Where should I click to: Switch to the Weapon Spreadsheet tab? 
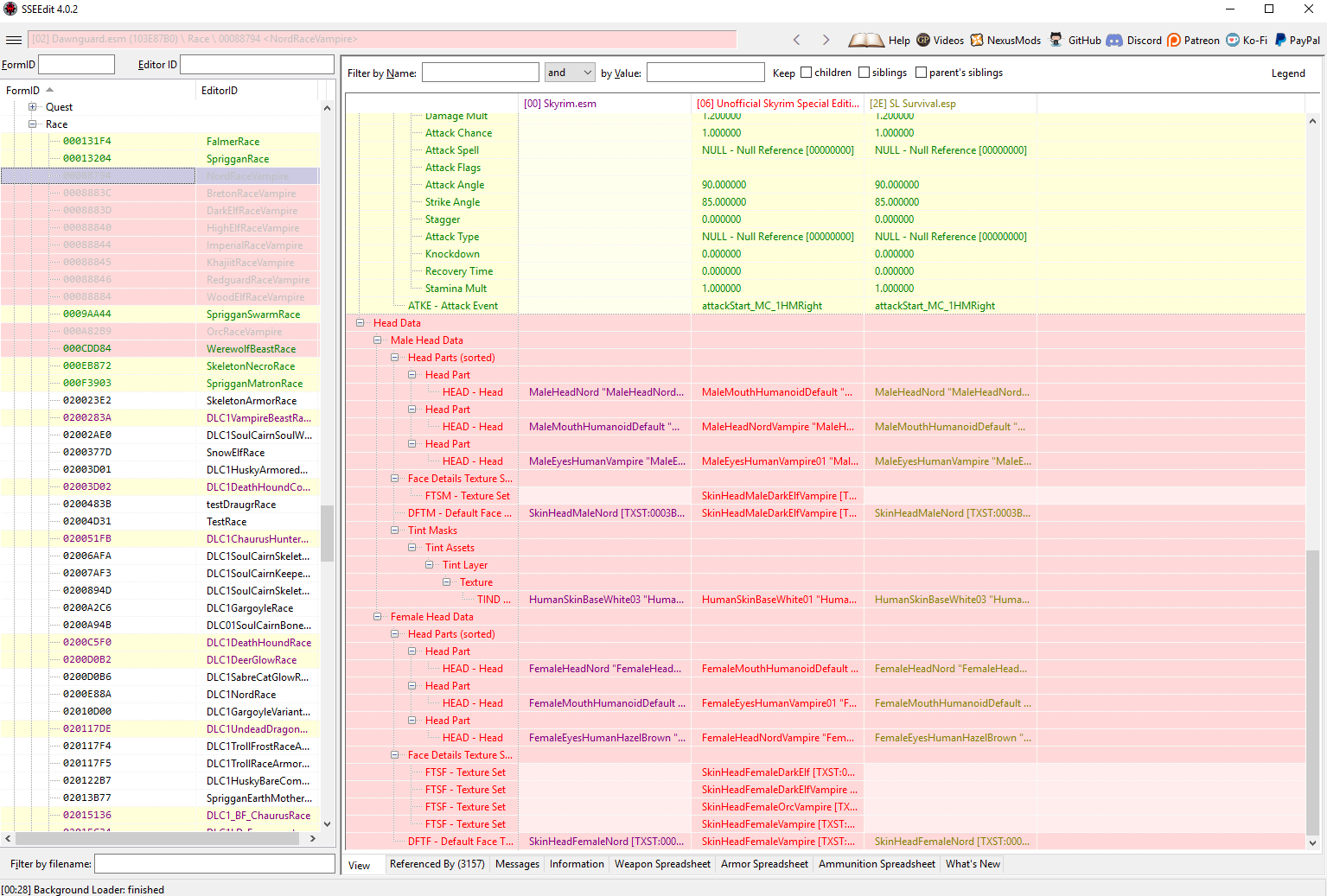(x=662, y=864)
